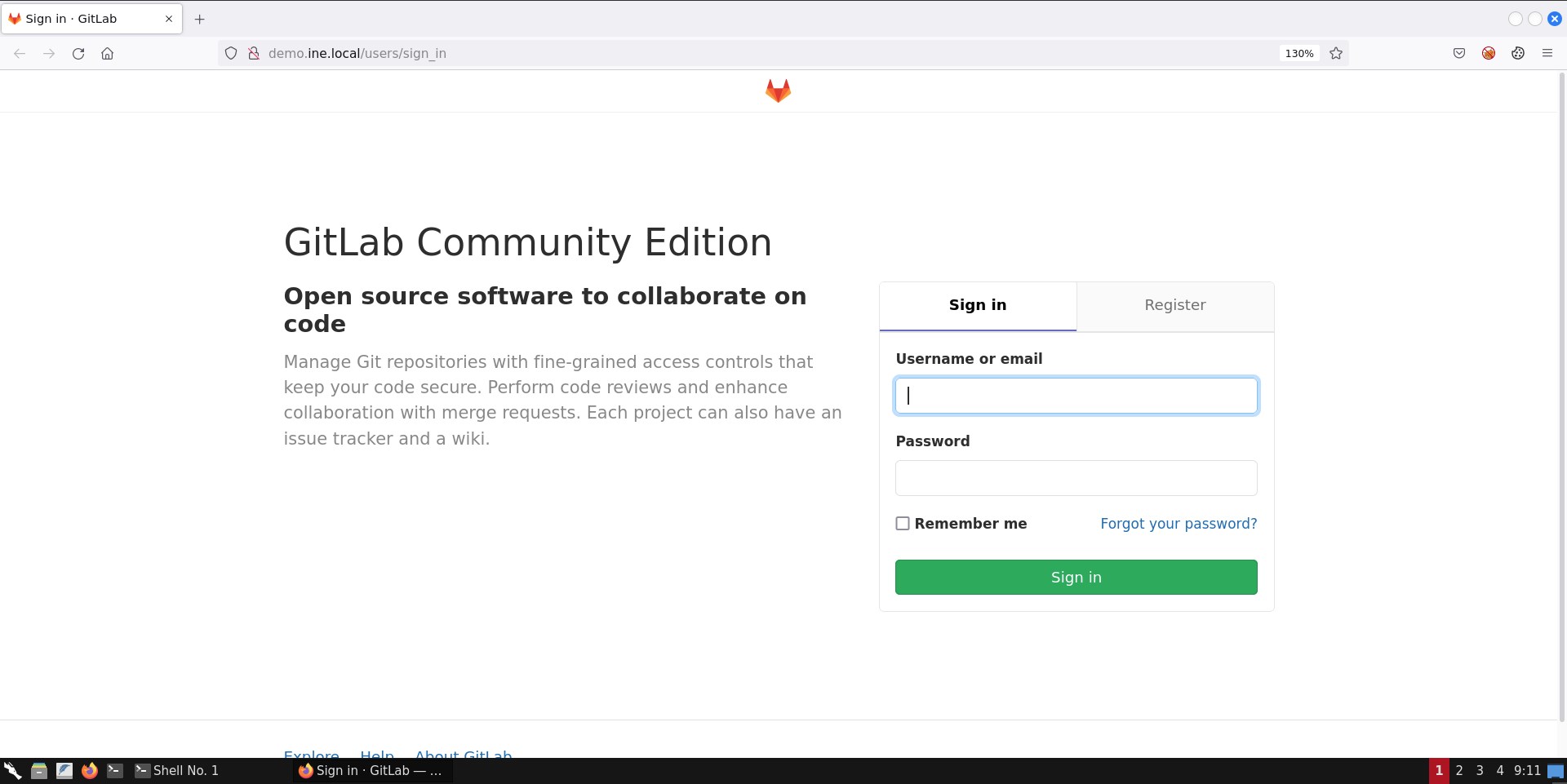
Task: Click the taskbar clock showing 9:11
Action: pos(1527,771)
